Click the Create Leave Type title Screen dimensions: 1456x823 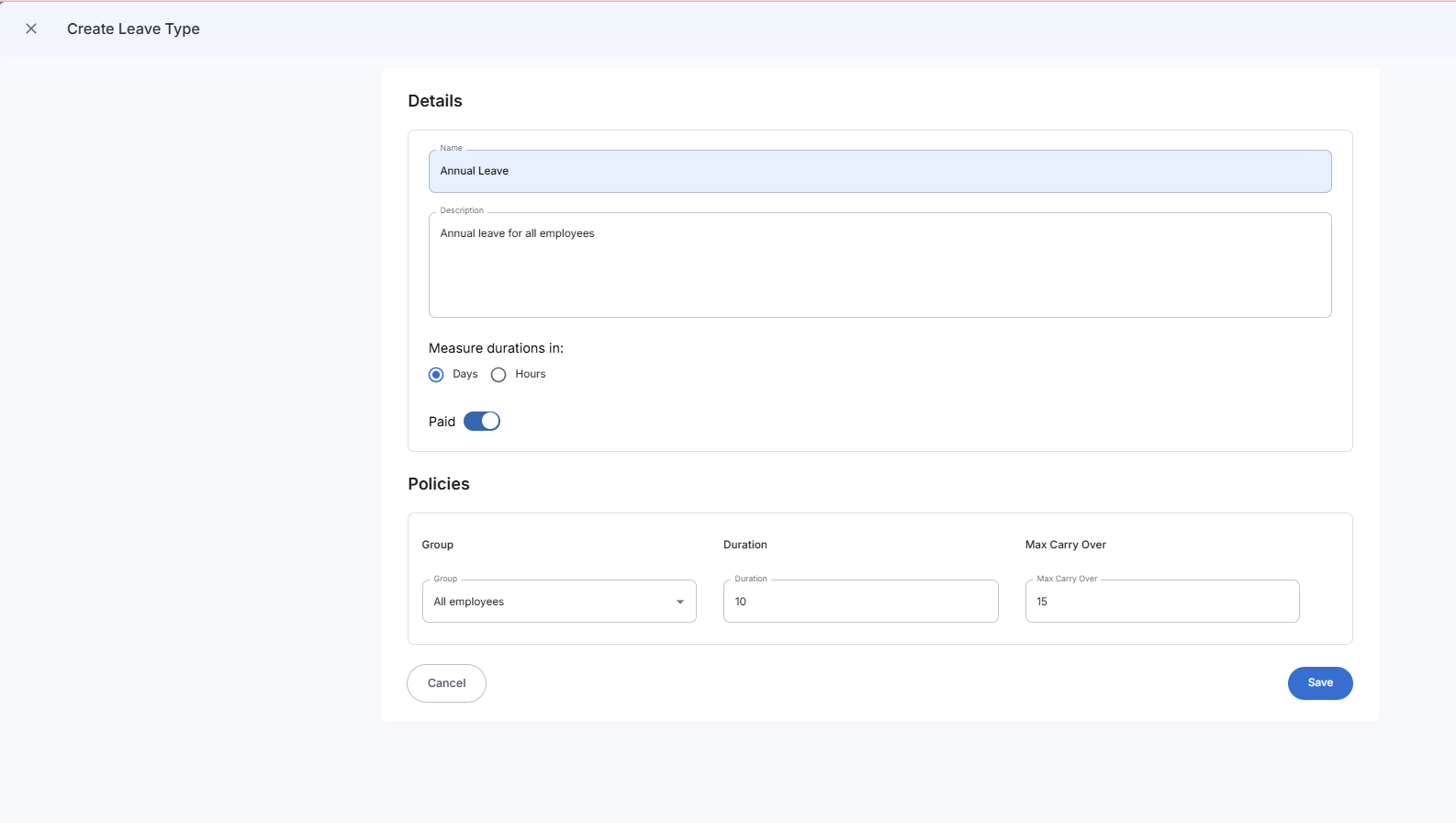pyautogui.click(x=133, y=28)
